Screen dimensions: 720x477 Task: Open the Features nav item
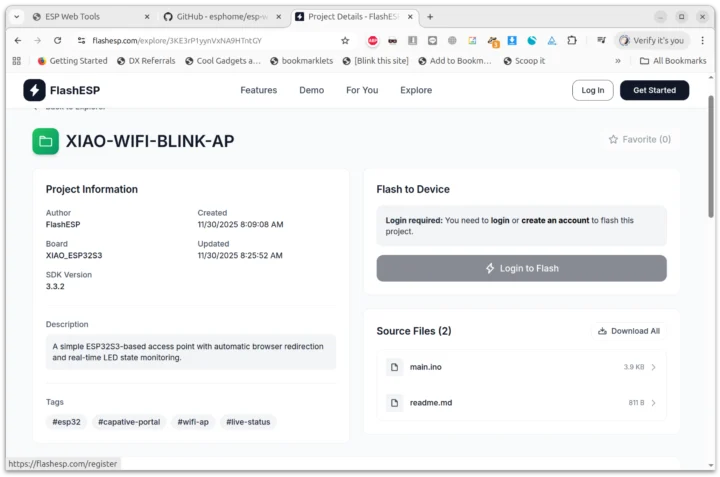pos(259,90)
